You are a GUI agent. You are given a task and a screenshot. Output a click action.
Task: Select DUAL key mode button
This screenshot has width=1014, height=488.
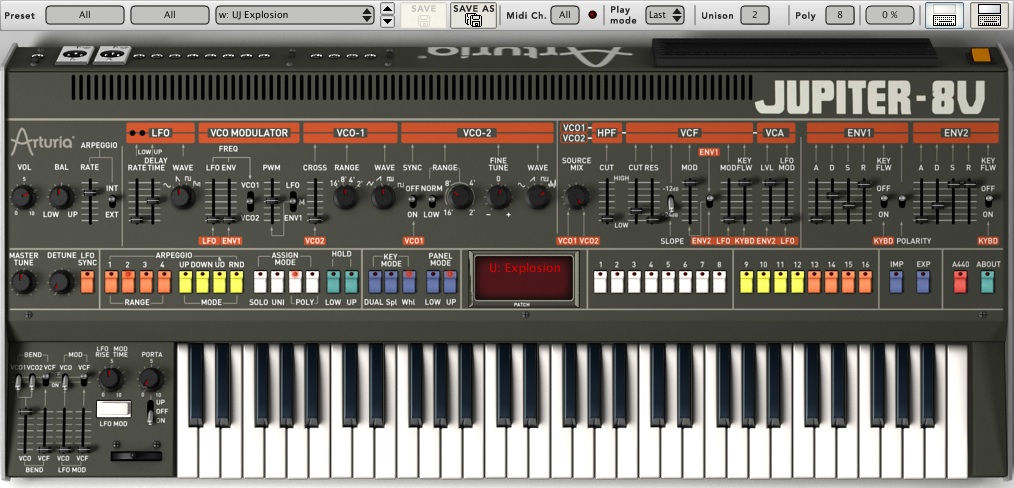pos(374,282)
